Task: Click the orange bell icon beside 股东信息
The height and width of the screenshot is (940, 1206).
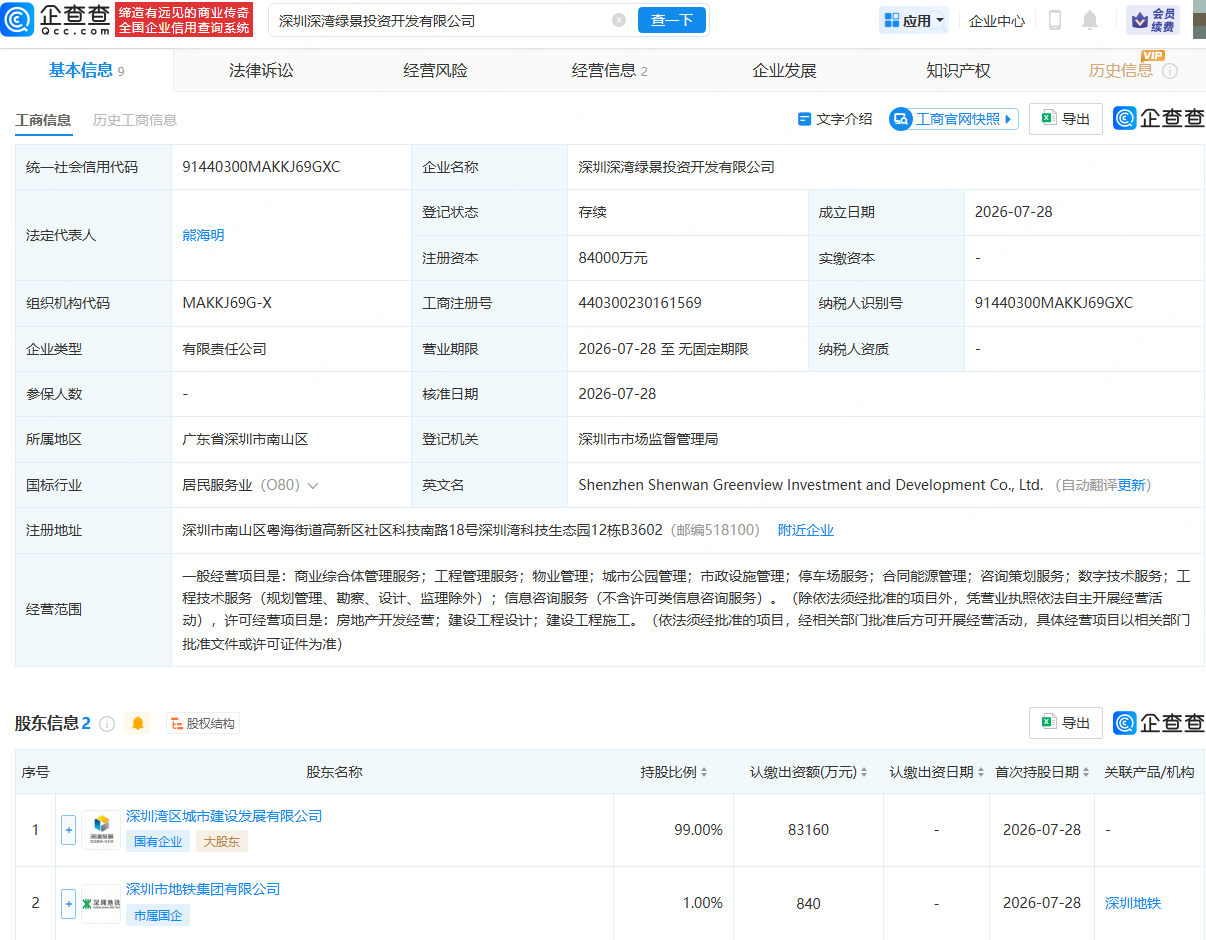Action: [x=138, y=723]
